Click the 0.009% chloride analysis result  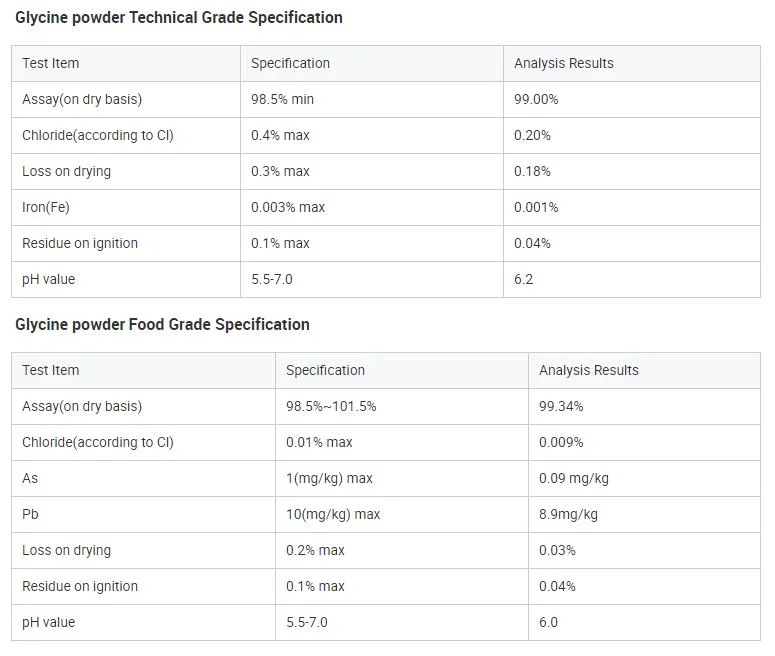(561, 443)
